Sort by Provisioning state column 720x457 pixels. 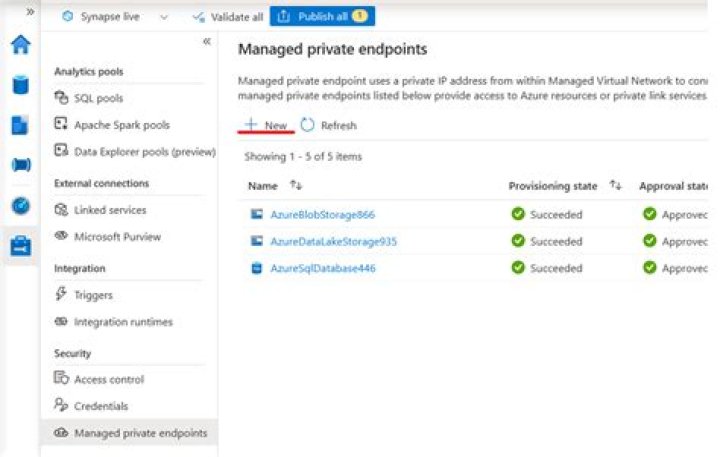(615, 186)
